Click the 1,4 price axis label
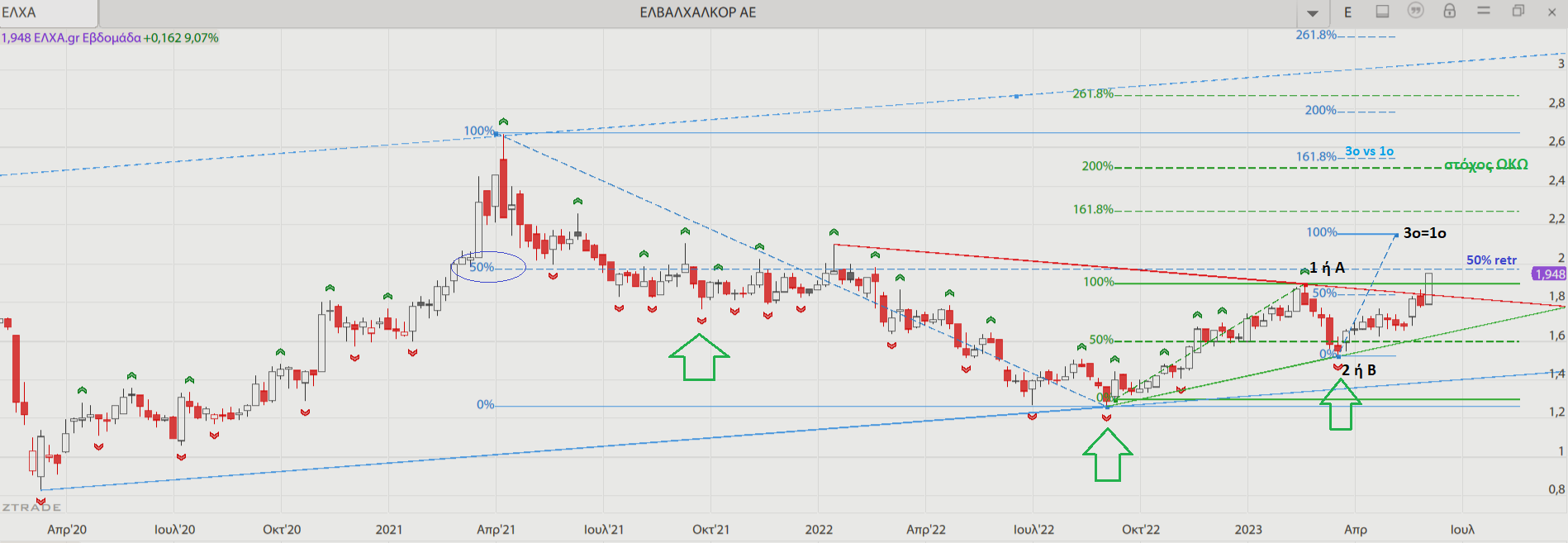 [1556, 374]
